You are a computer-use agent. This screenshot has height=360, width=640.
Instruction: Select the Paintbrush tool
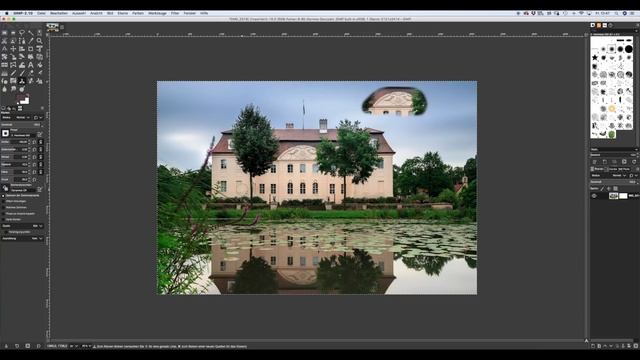click(x=22, y=73)
